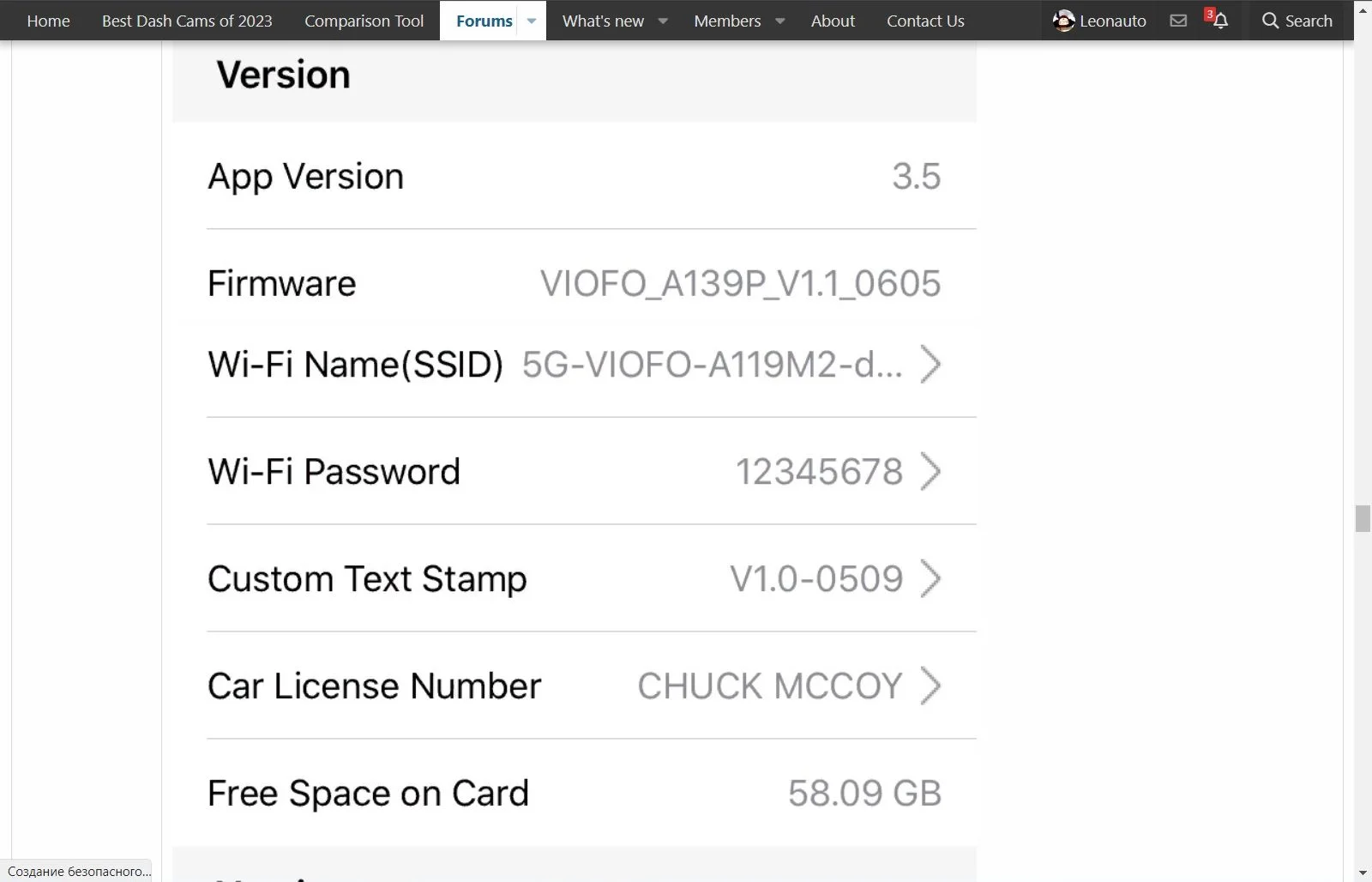Open the Comparison Tool page
The height and width of the screenshot is (882, 1372).
(x=364, y=21)
